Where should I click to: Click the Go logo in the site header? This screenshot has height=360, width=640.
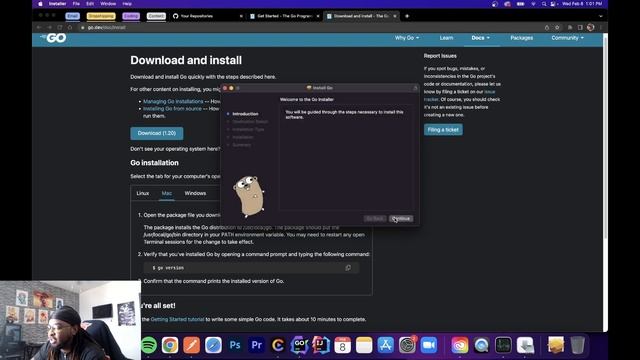(x=54, y=38)
